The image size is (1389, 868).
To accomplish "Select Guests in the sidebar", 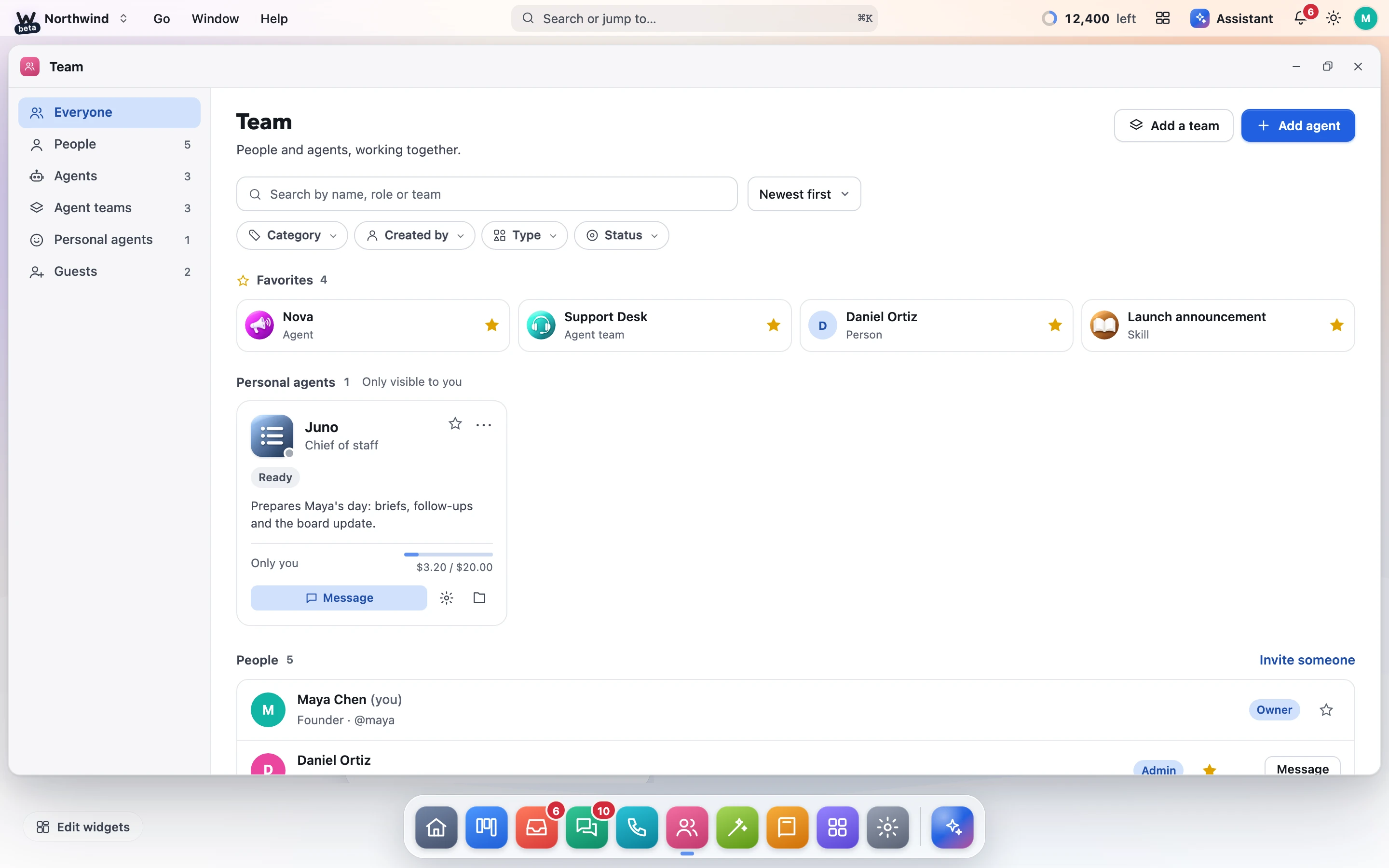I will pyautogui.click(x=109, y=271).
